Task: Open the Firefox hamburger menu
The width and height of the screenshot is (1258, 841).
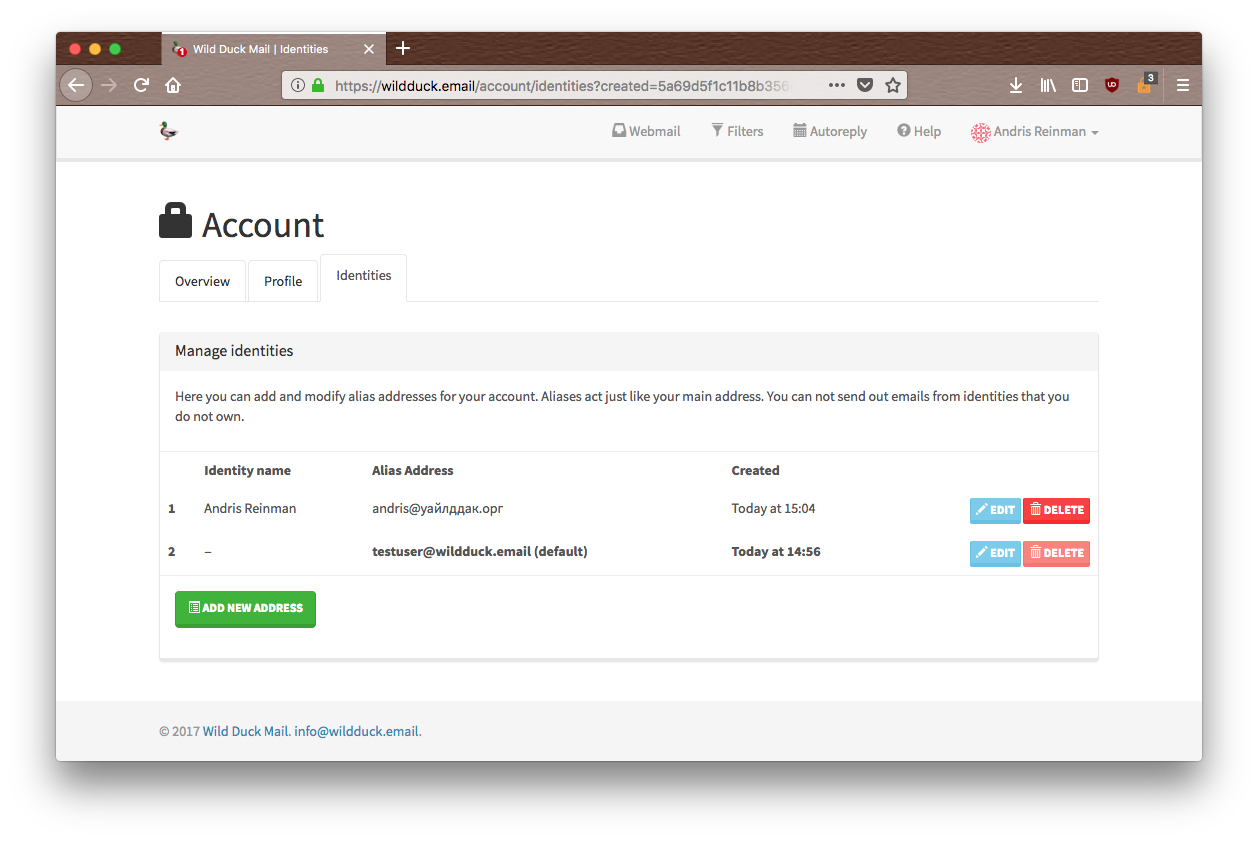Action: (x=1183, y=85)
